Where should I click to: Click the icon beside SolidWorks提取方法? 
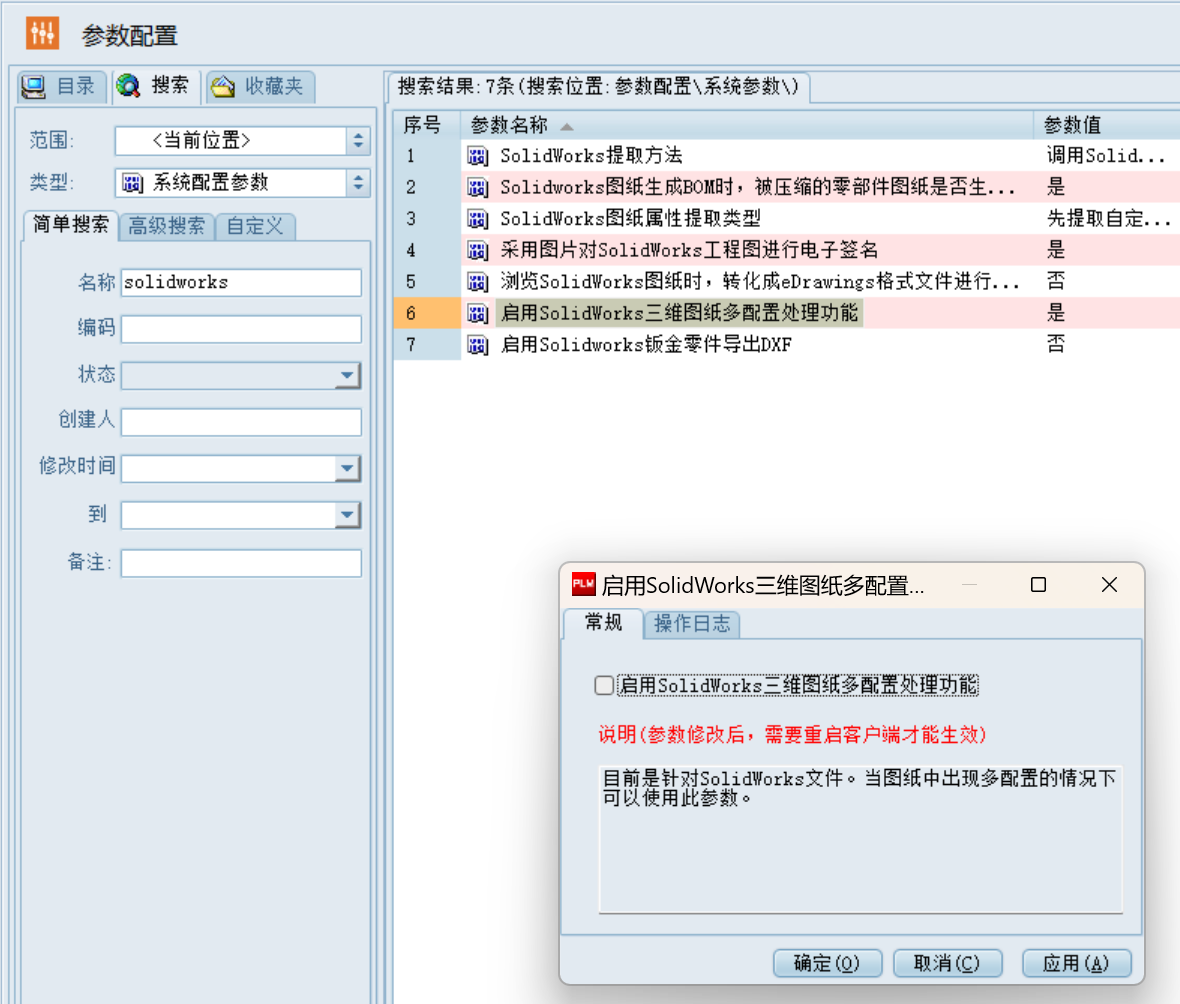tap(477, 156)
